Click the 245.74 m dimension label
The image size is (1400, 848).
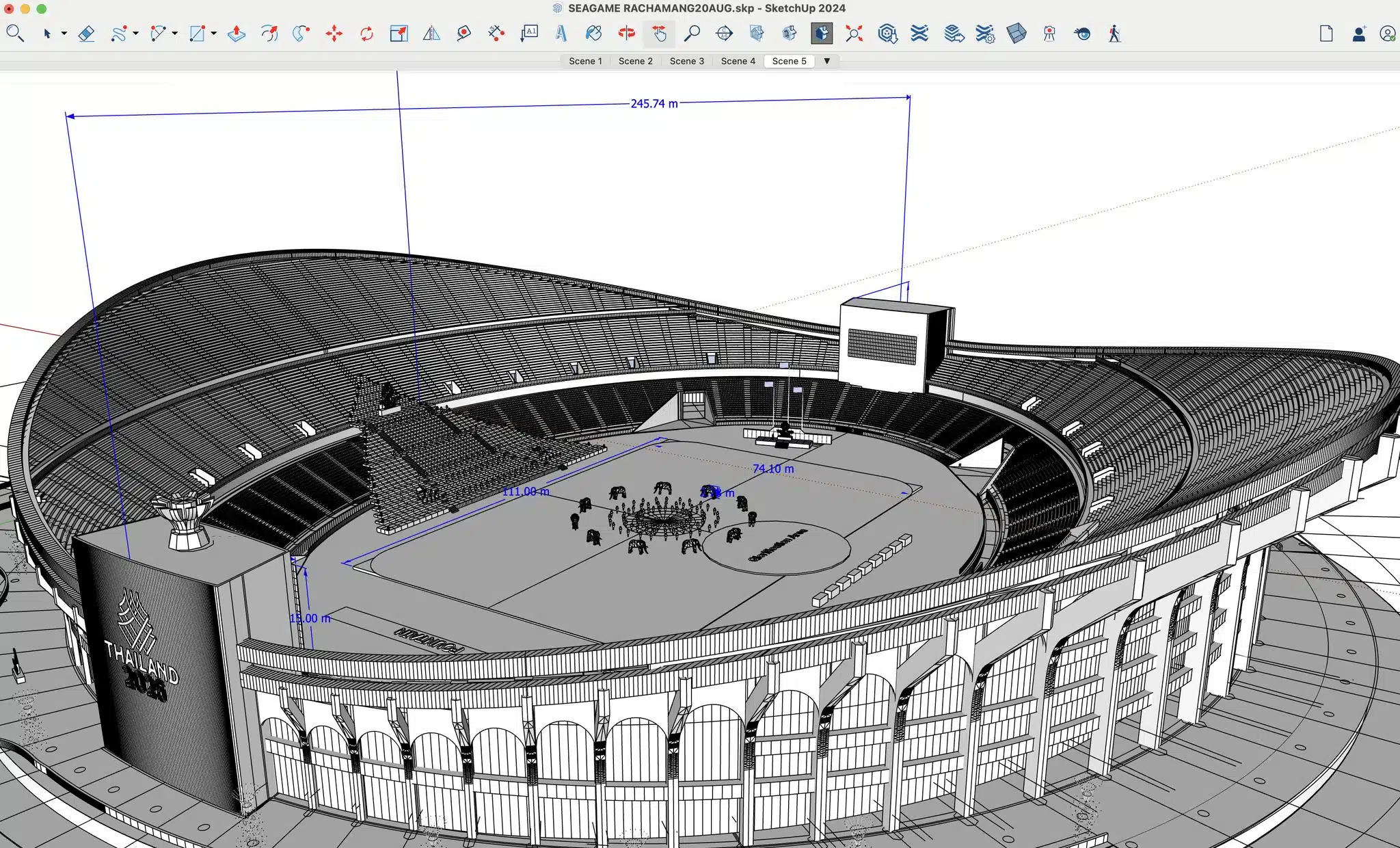point(653,103)
